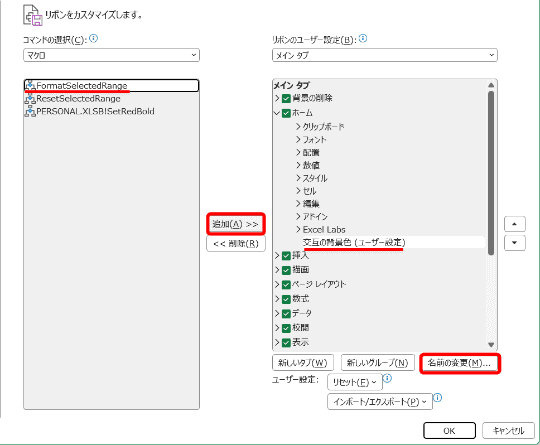Click info icon next to インポート/エクスポート button
Viewport: 540px width, 445px height.
[x=437, y=398]
